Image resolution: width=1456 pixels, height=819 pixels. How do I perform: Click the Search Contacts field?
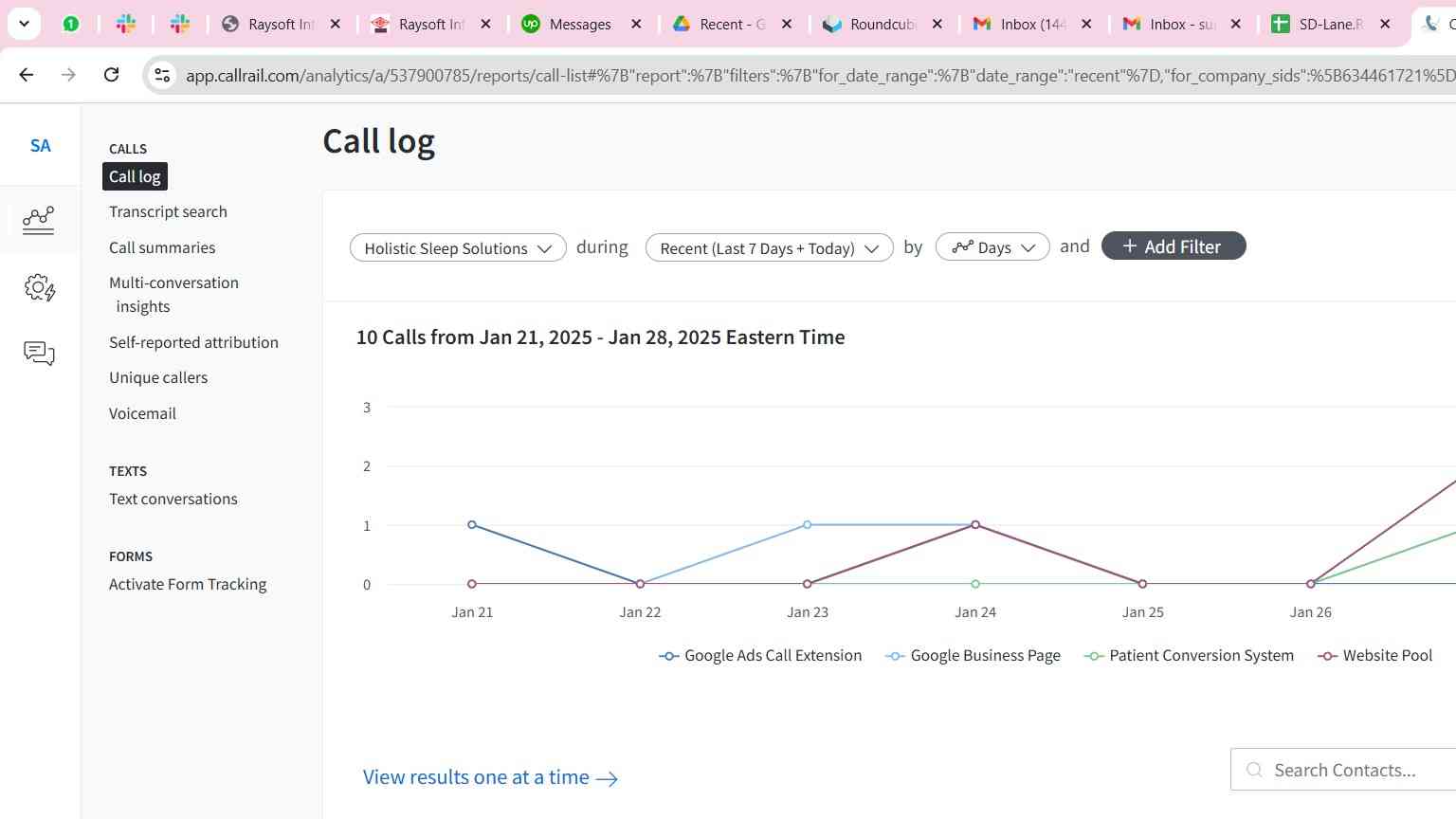pos(1343,770)
